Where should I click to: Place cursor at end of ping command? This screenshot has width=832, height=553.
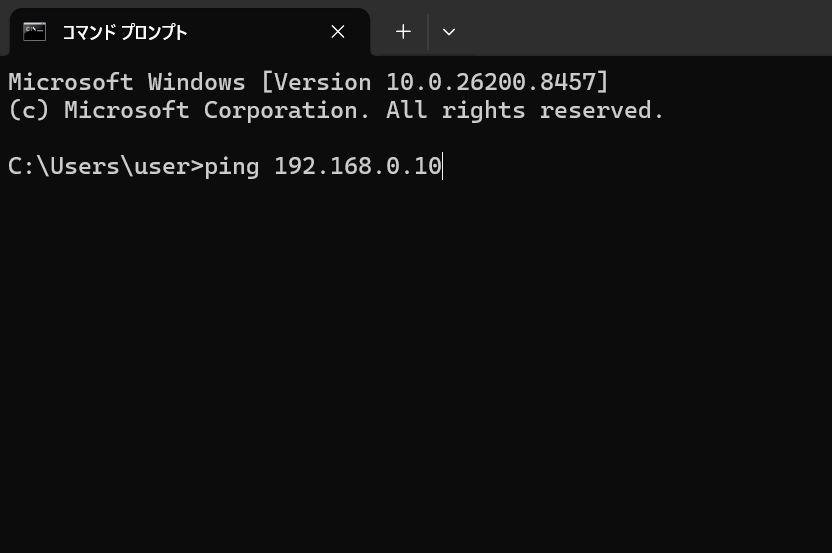[443, 166]
